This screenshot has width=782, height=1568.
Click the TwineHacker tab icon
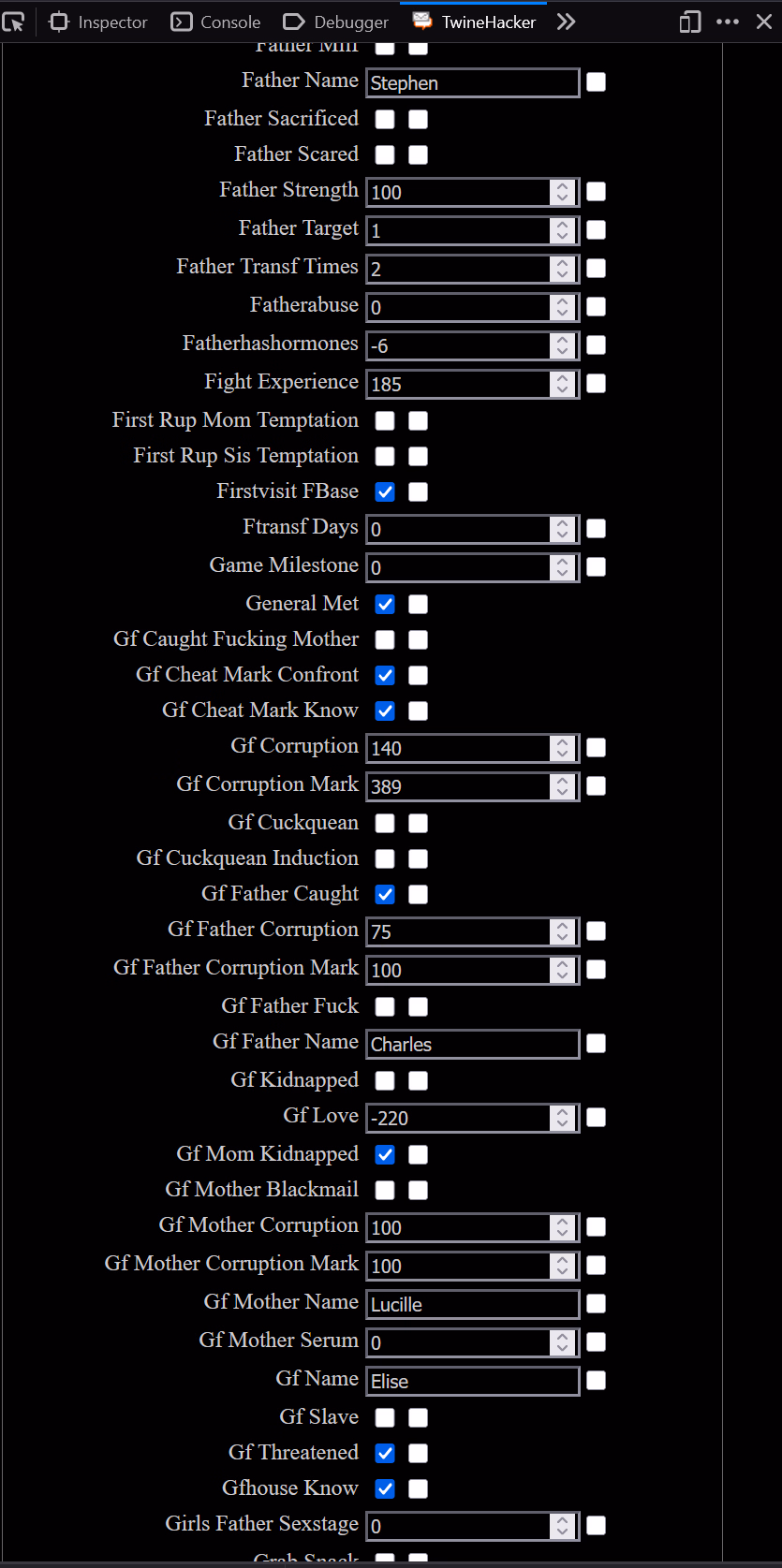422,21
